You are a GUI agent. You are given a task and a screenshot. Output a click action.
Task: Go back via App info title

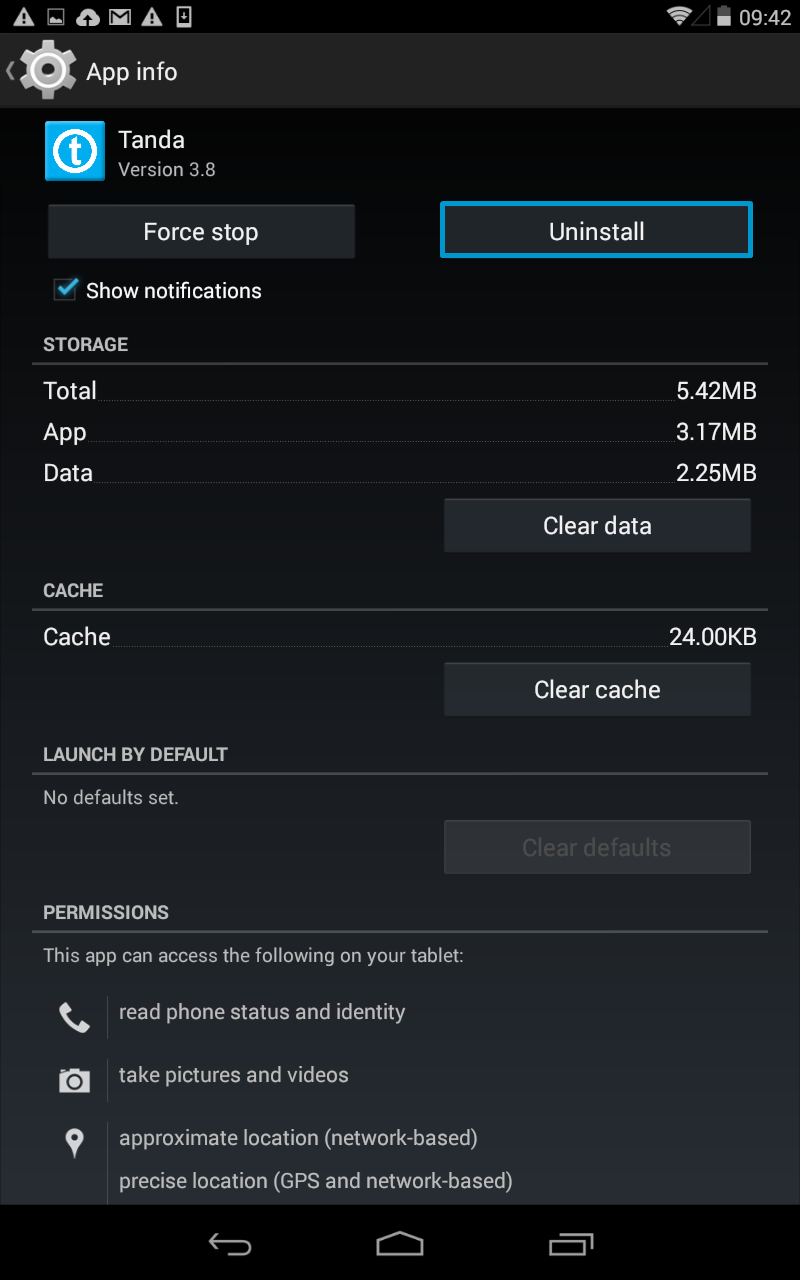tap(132, 72)
